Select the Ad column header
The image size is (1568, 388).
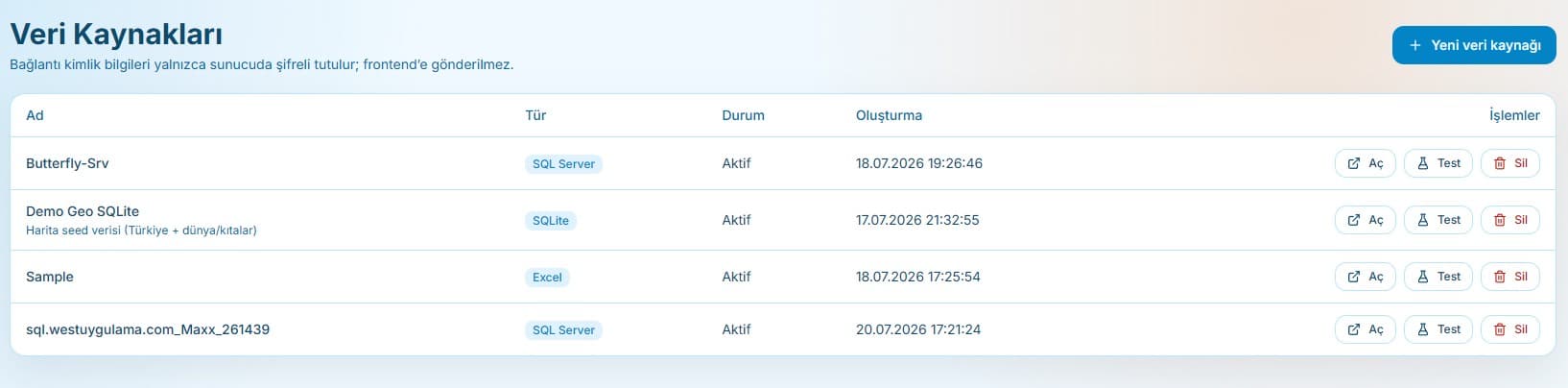(35, 115)
